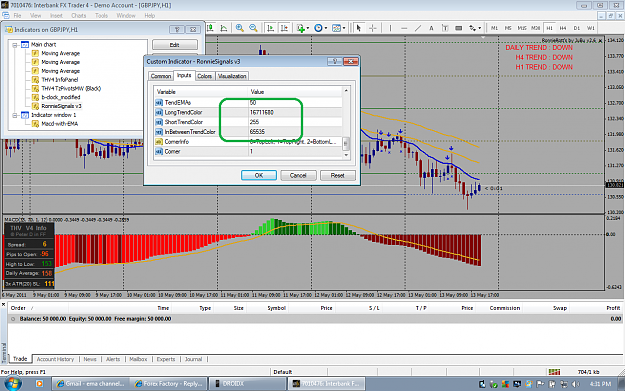Select the text label tool
Image resolution: width=625 pixels, height=391 pixels.
(445, 28)
